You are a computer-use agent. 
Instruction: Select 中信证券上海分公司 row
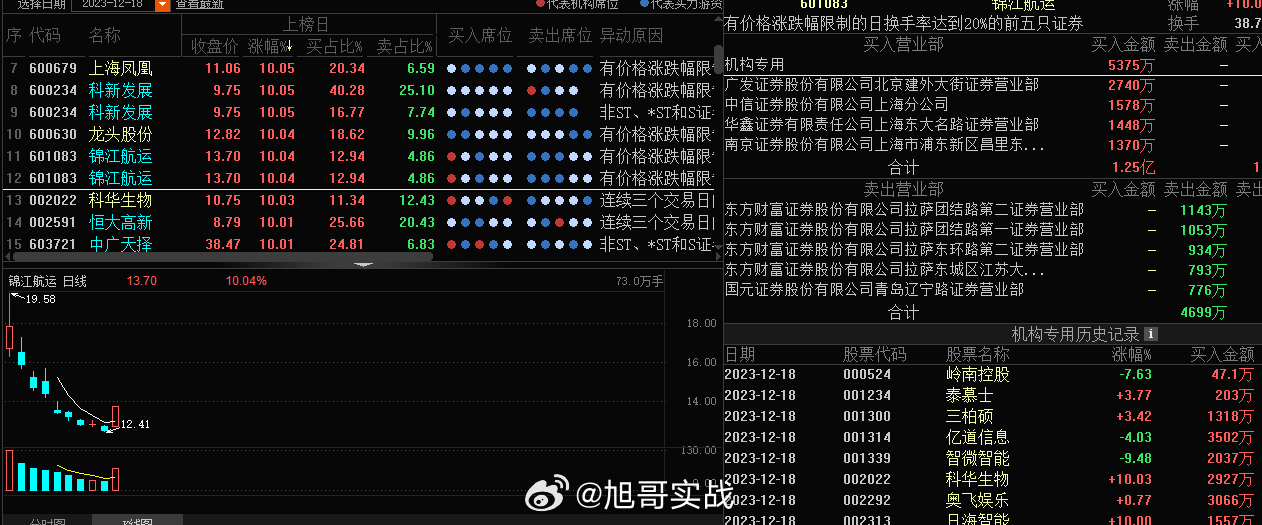click(x=991, y=104)
